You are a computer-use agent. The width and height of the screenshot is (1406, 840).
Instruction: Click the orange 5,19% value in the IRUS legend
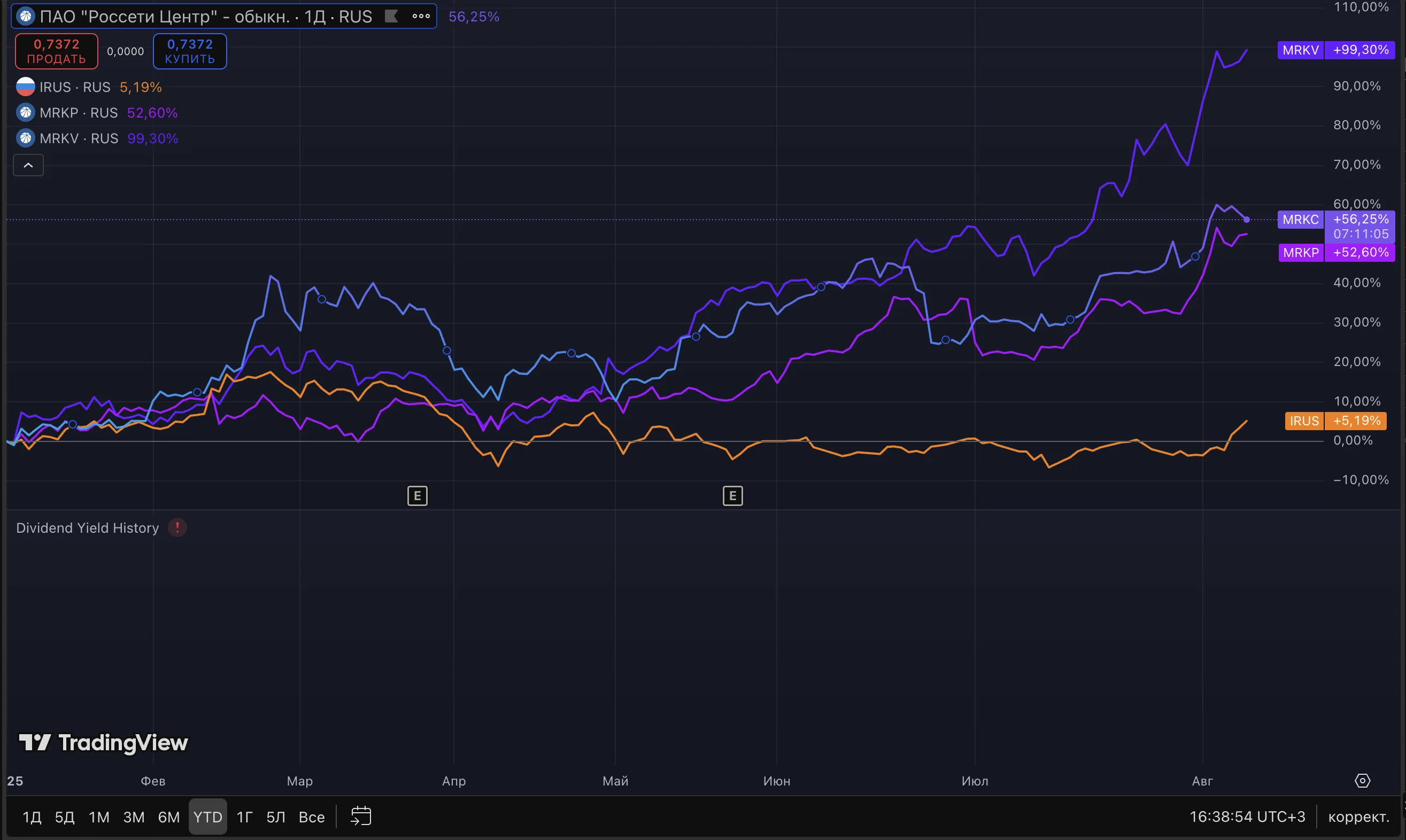(141, 87)
